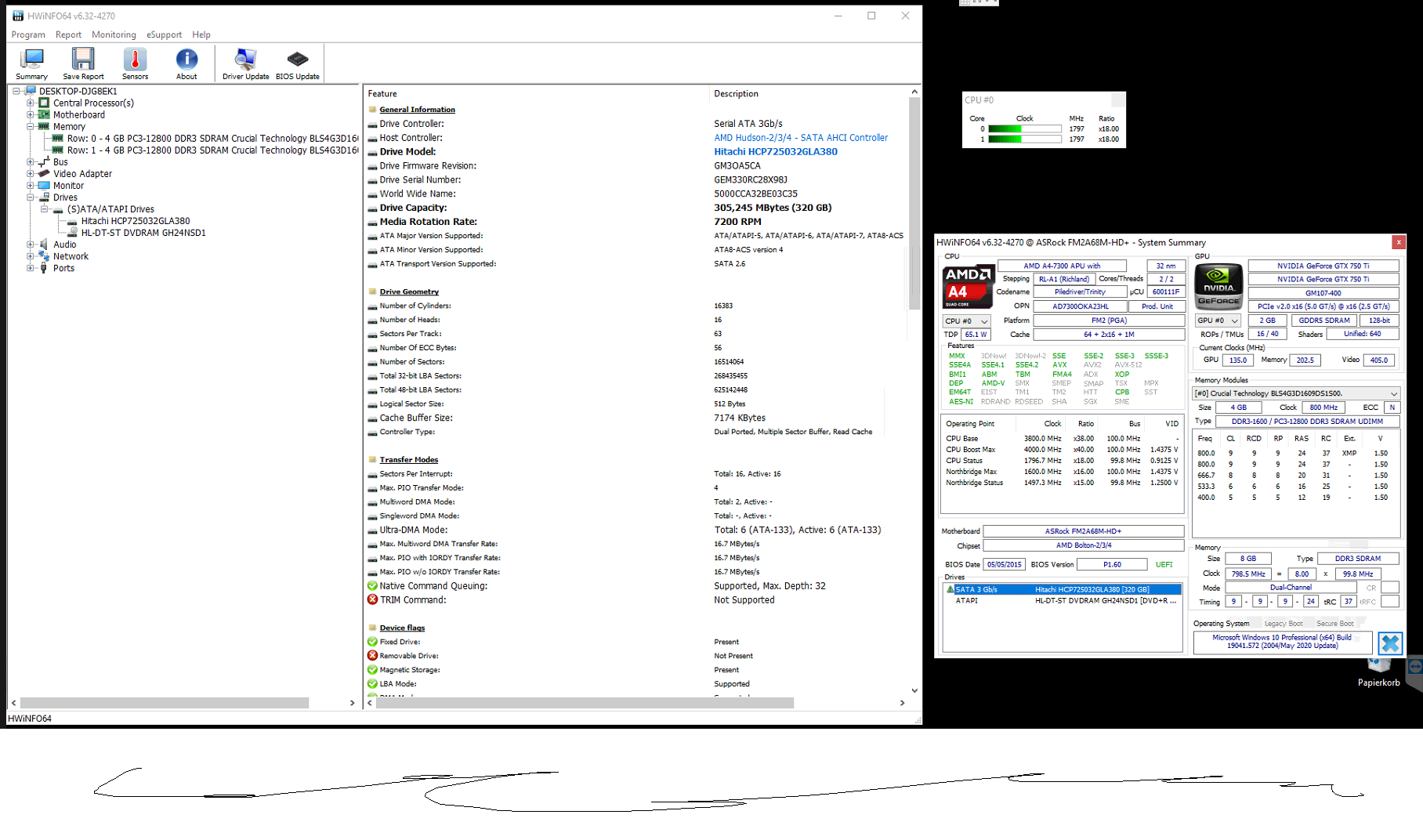Click the Drive Geometry section header

click(x=409, y=291)
